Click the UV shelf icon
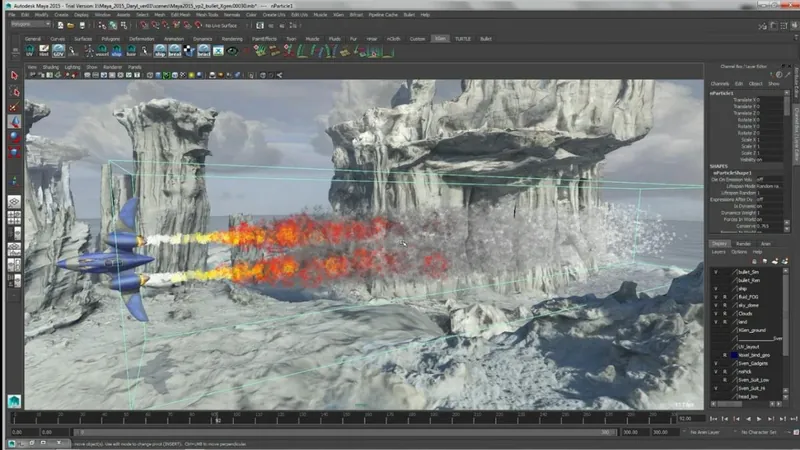Screen dimensions: 800x450 pyautogui.click(x=30, y=51)
